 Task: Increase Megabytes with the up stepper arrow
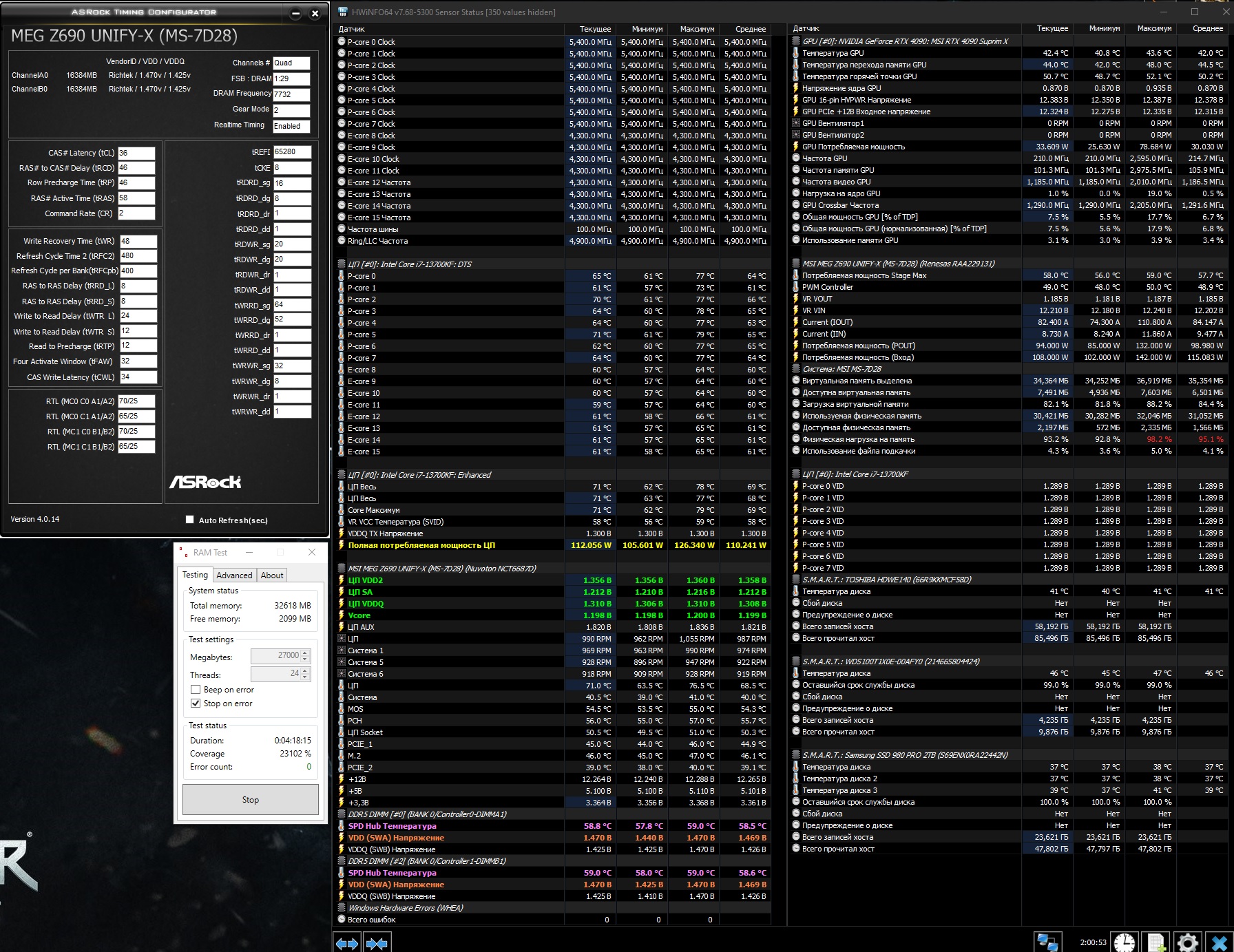pos(305,653)
